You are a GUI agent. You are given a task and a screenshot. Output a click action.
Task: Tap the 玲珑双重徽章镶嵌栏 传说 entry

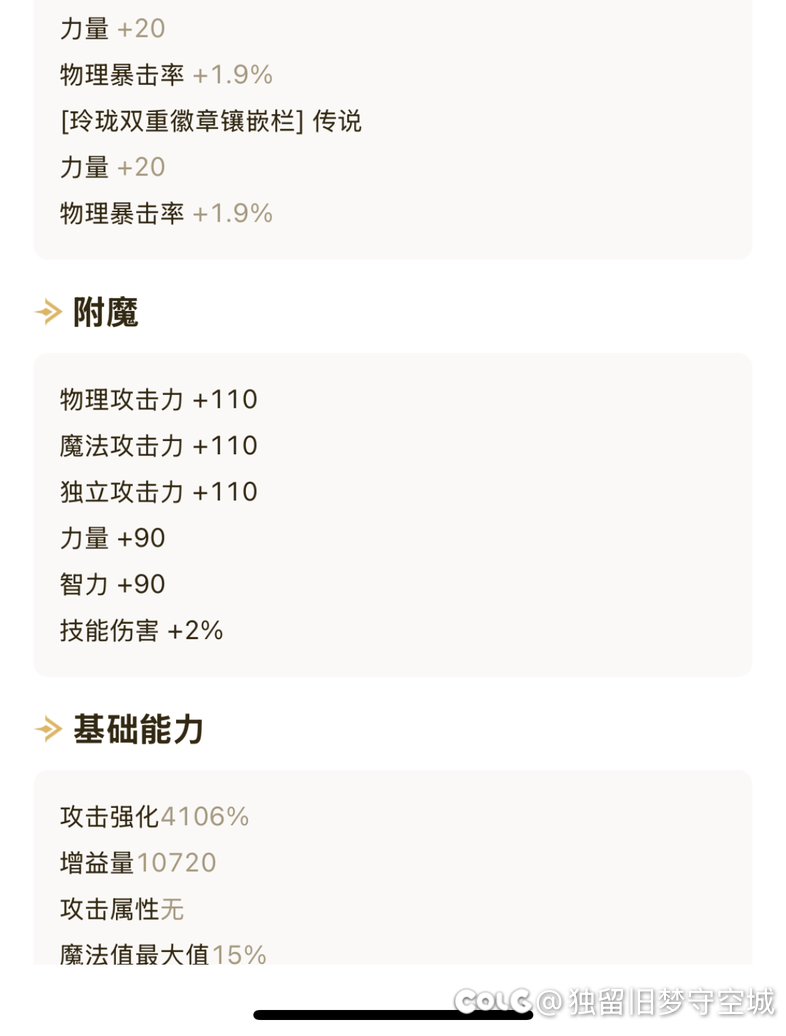[x=211, y=122]
